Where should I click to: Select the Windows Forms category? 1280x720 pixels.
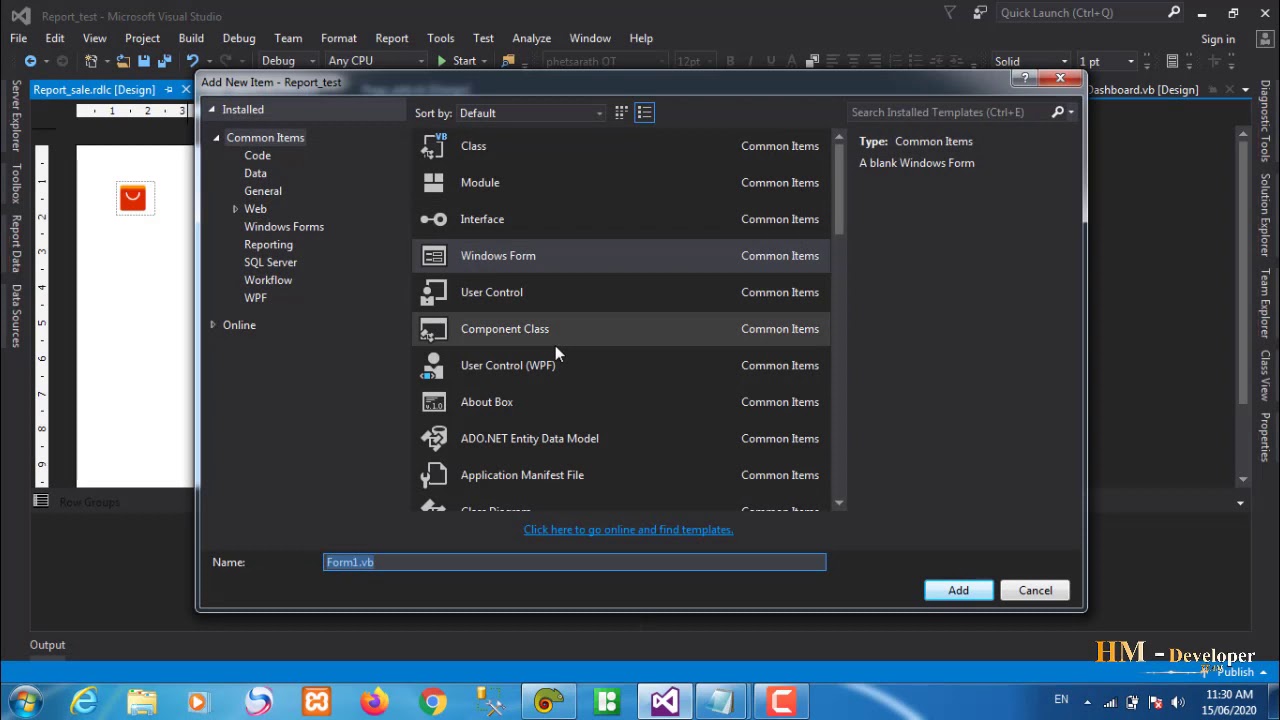pos(284,227)
